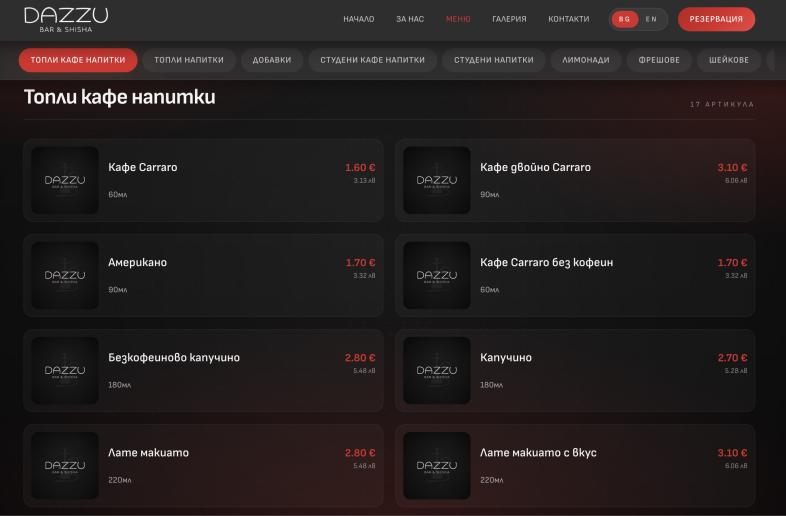Click the Лате макиато с вкус title
The image size is (786, 516).
538,453
